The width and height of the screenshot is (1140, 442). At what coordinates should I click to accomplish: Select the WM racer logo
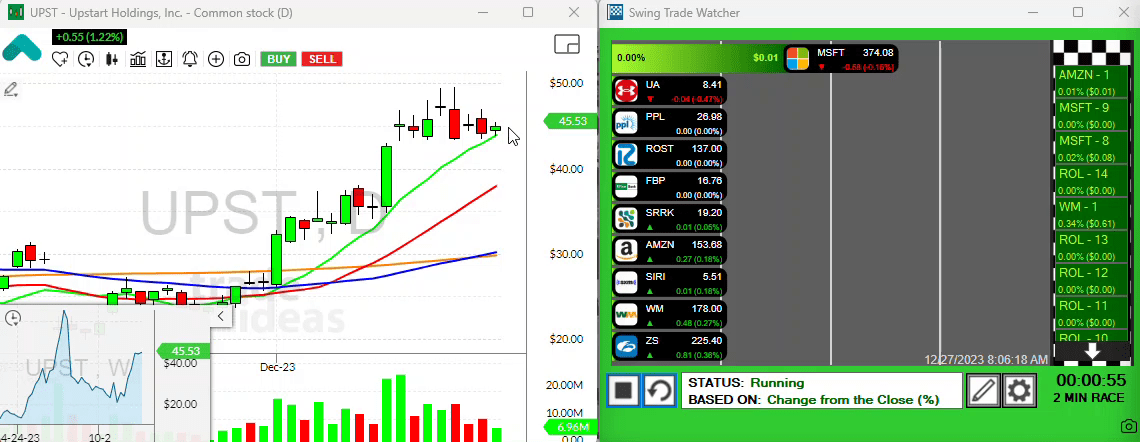pyautogui.click(x=626, y=315)
